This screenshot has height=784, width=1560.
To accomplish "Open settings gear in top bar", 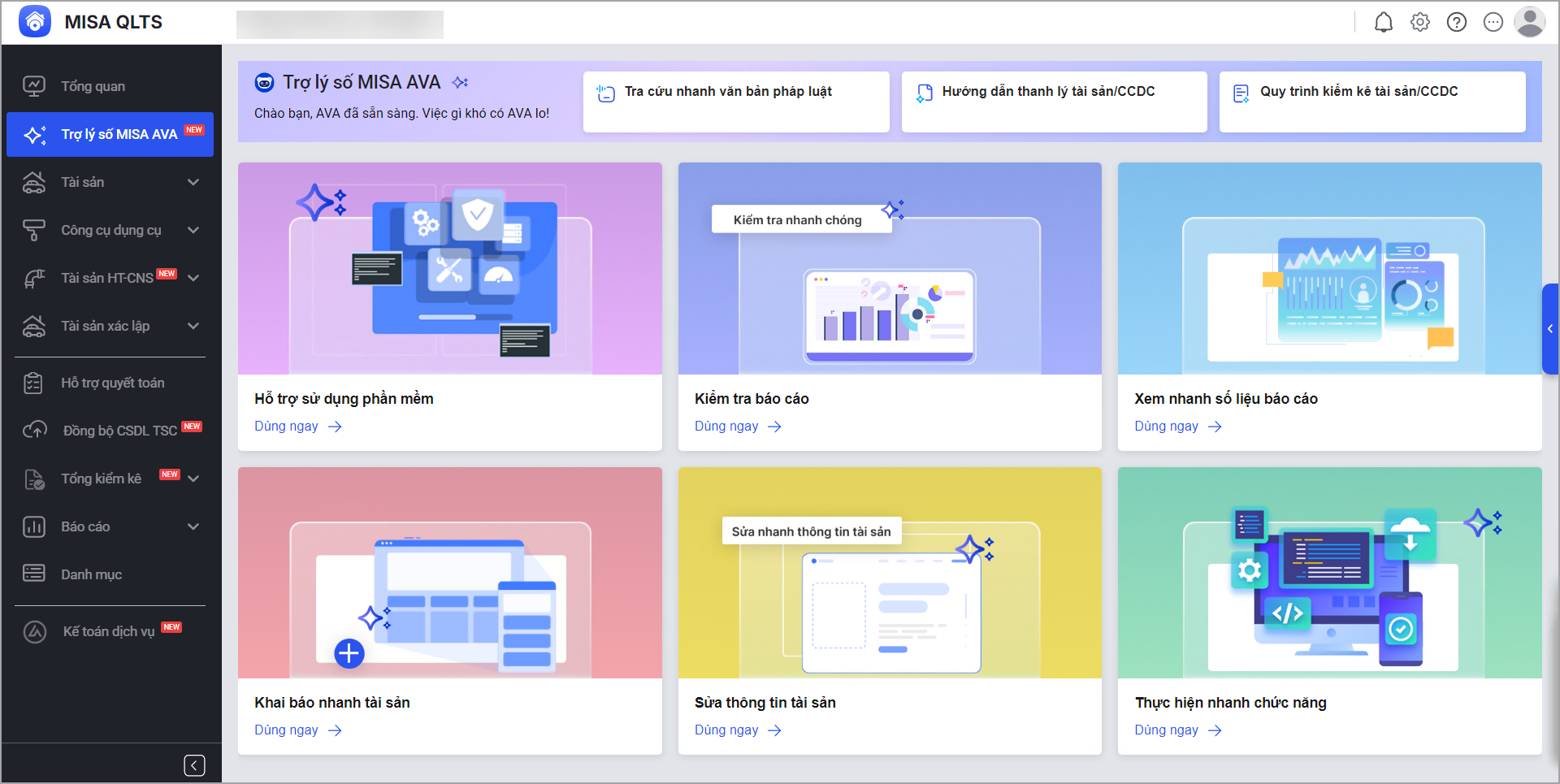I will pos(1419,23).
